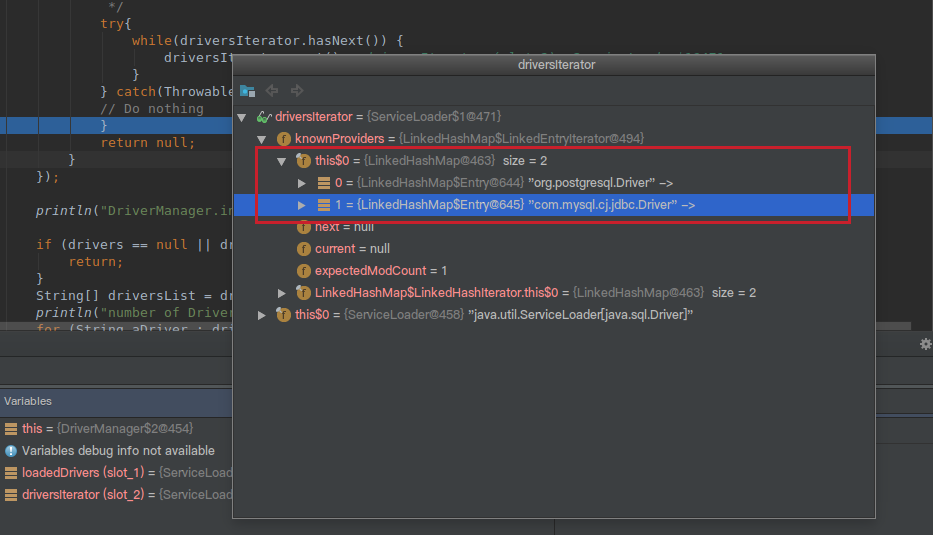Viewport: 933px width, 535px height.
Task: Click the Variables panel header
Action: (x=116, y=401)
